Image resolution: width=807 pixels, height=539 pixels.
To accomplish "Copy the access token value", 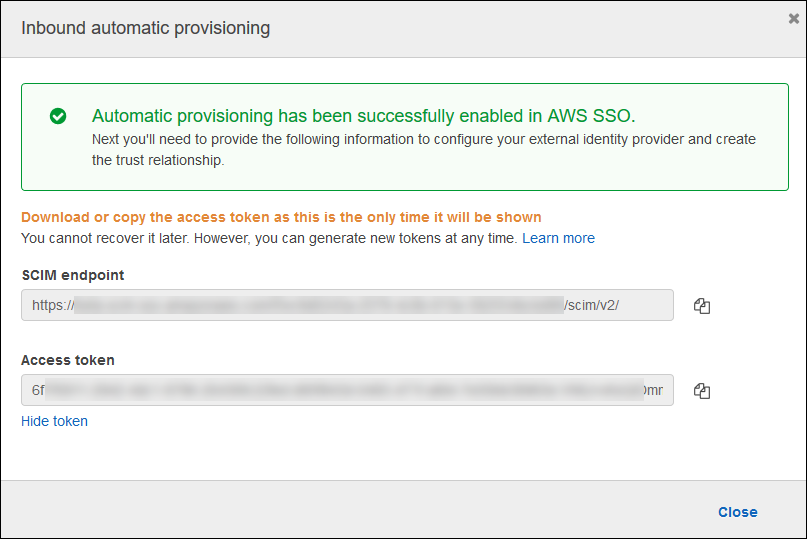I will coord(702,391).
